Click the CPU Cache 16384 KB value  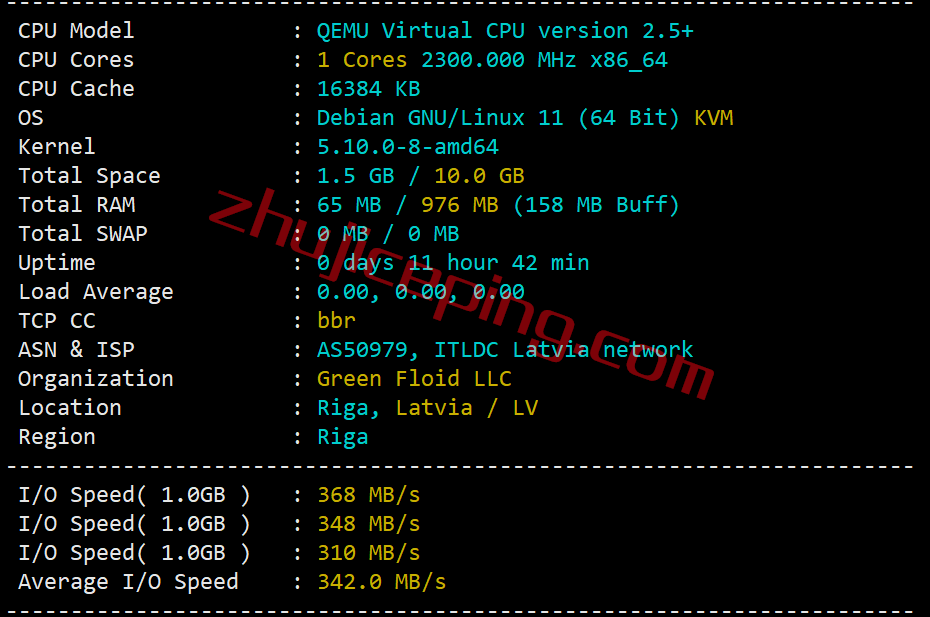click(368, 89)
